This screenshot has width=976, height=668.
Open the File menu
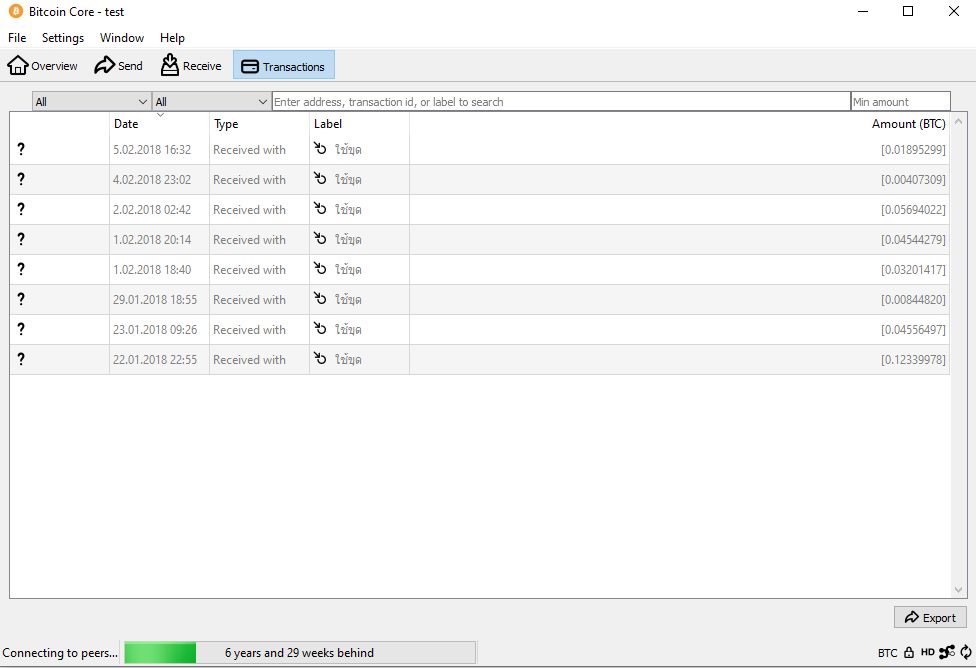point(17,38)
